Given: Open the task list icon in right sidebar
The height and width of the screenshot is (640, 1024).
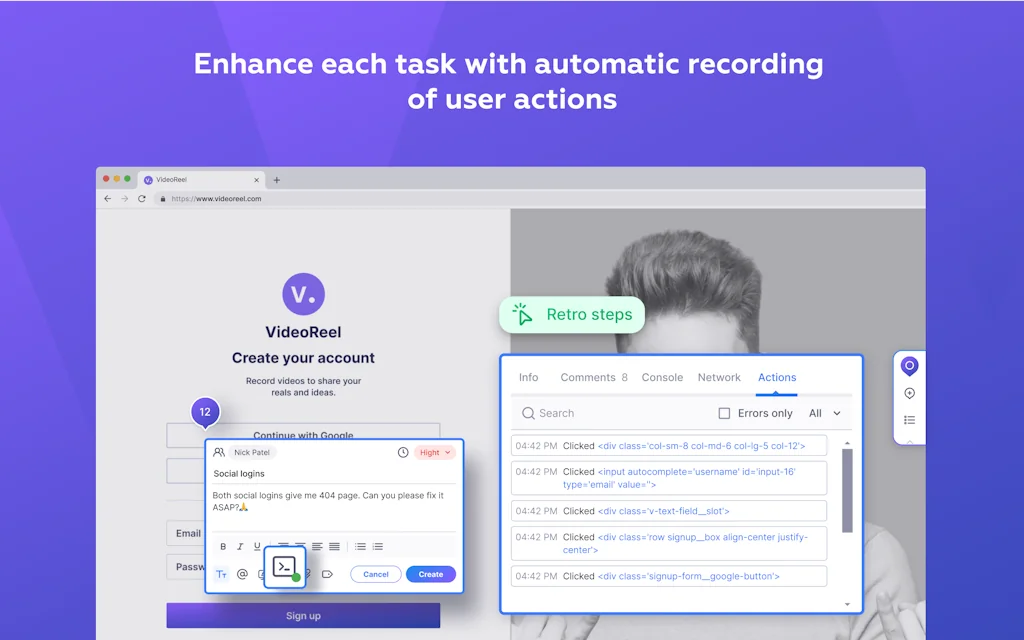Looking at the screenshot, I should point(909,420).
